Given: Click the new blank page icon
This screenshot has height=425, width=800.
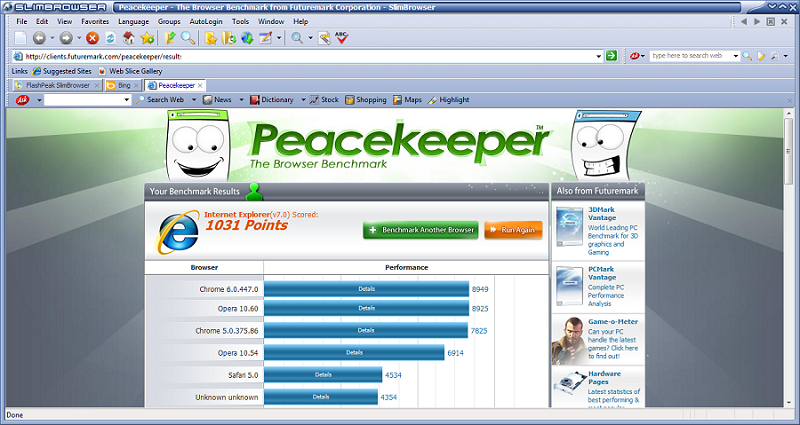Looking at the screenshot, I should click(20, 38).
